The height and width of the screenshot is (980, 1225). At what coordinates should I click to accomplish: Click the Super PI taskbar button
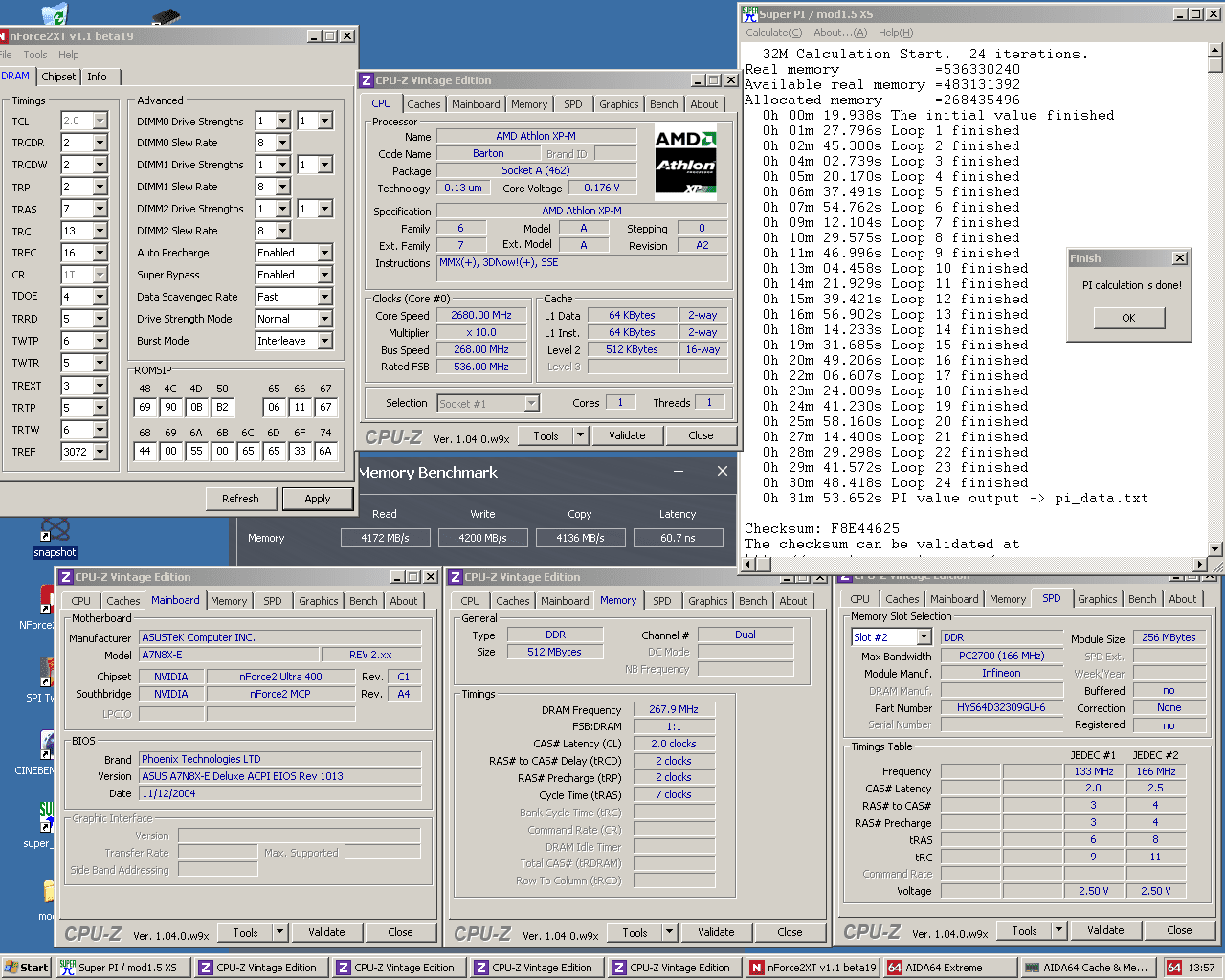click(x=124, y=968)
